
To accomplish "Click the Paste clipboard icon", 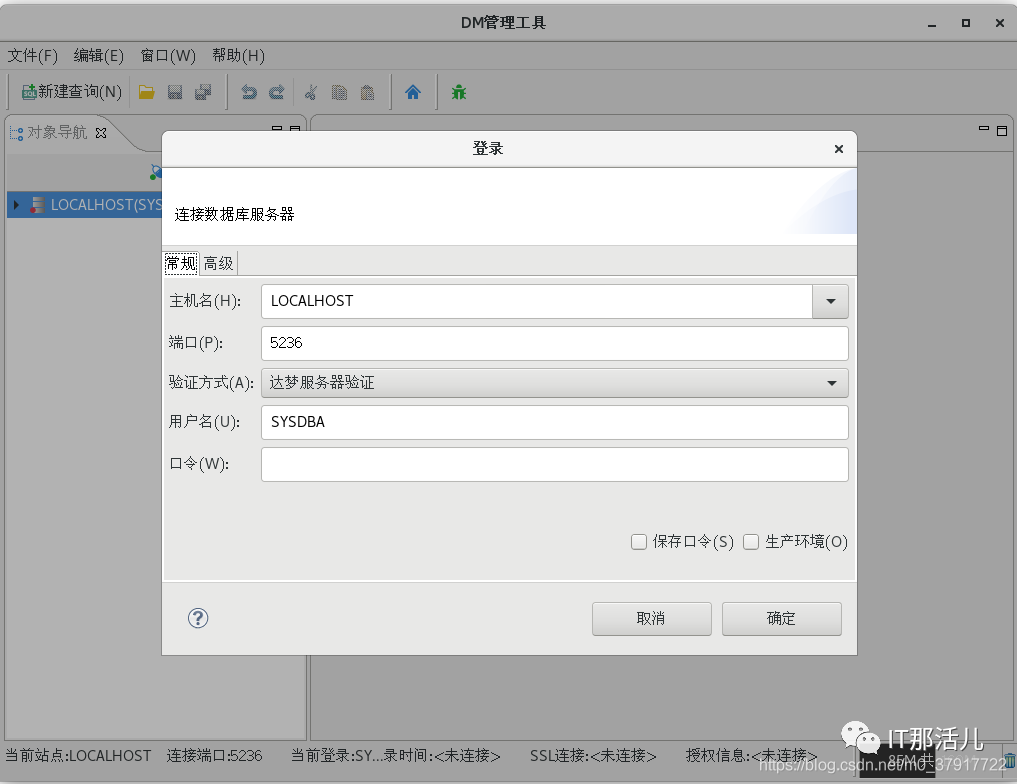I will tap(367, 92).
